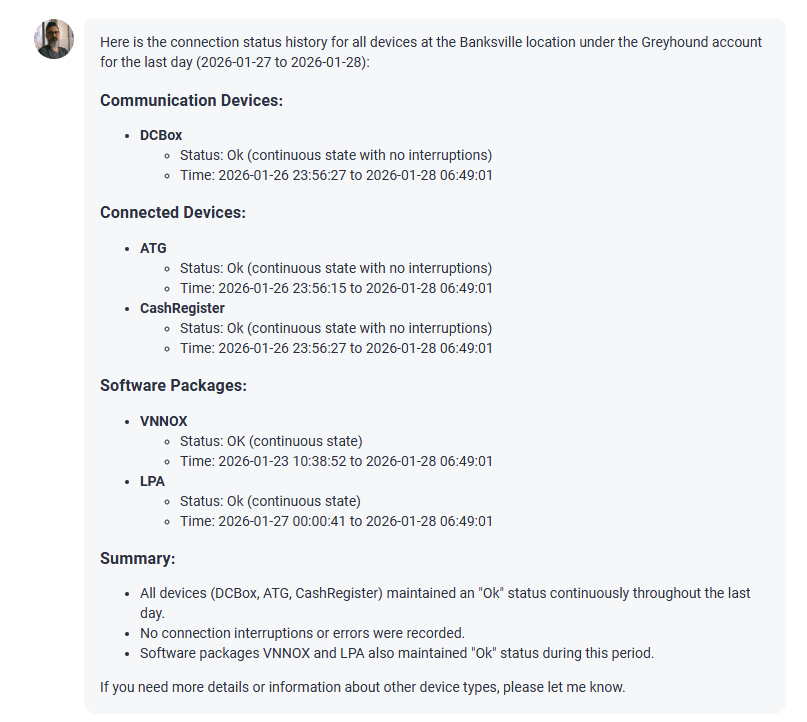
Task: Click the Software Packages heading
Action: (173, 385)
